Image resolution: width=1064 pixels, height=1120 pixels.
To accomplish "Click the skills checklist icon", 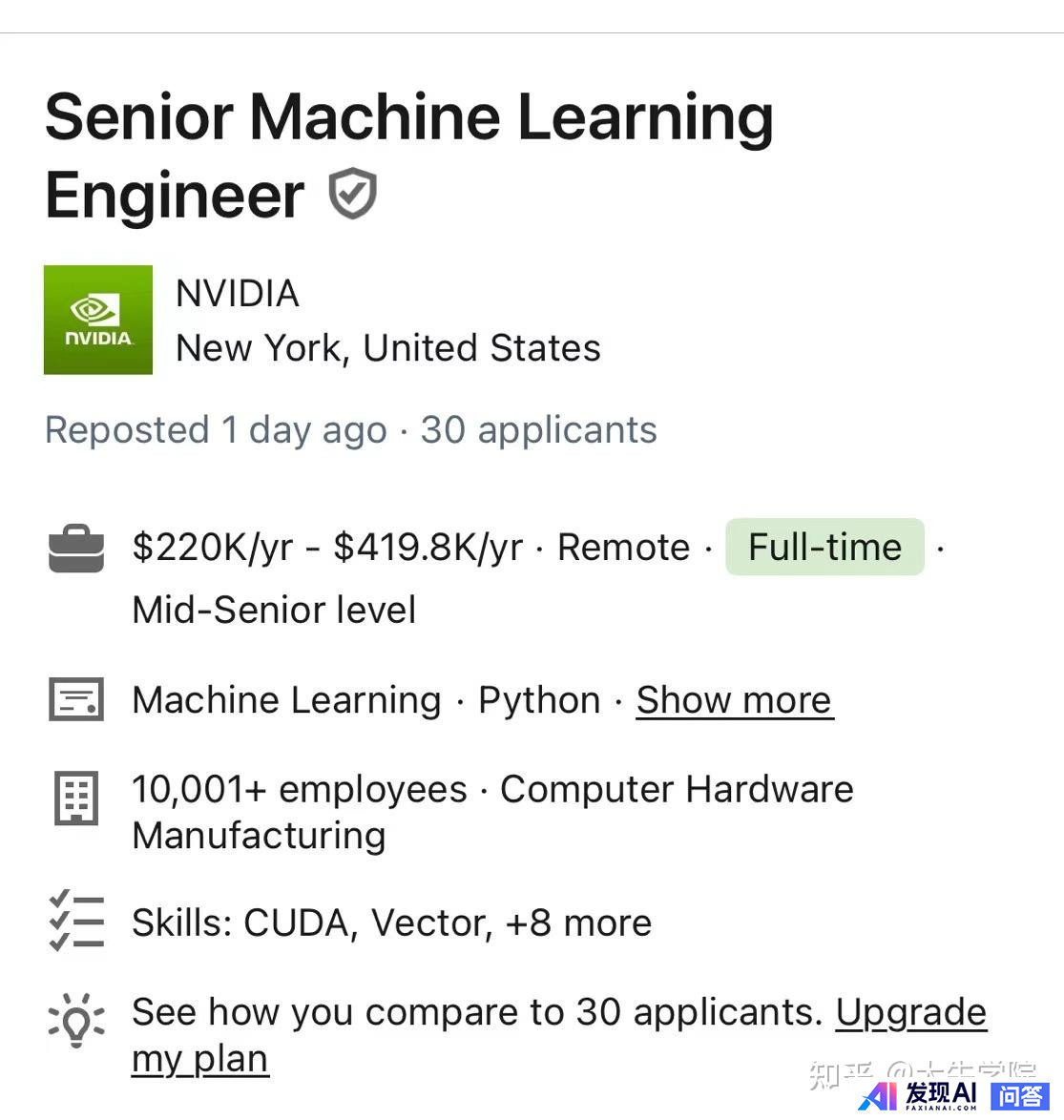I will [75, 921].
